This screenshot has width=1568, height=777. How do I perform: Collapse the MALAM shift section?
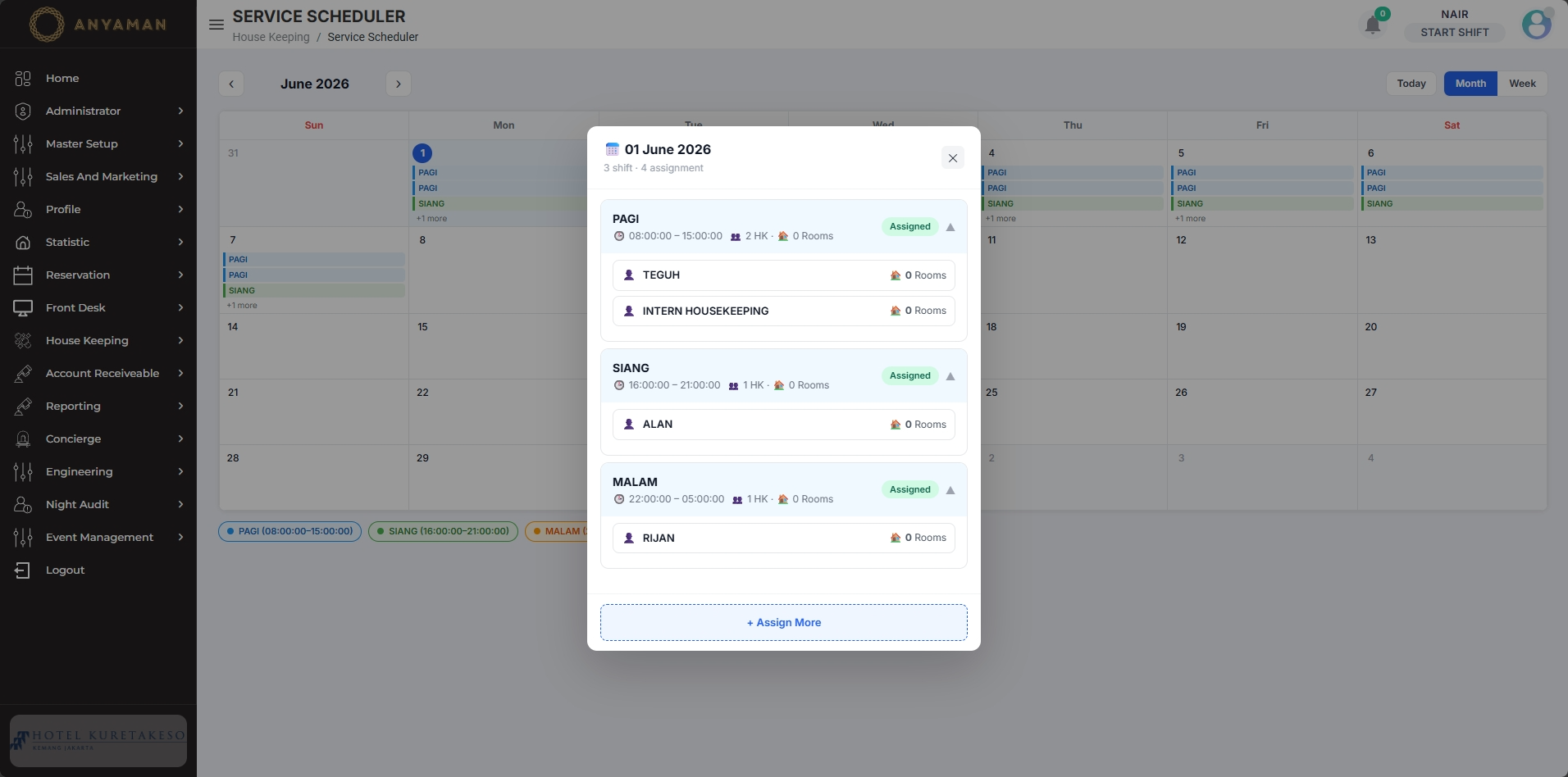pyautogui.click(x=950, y=490)
